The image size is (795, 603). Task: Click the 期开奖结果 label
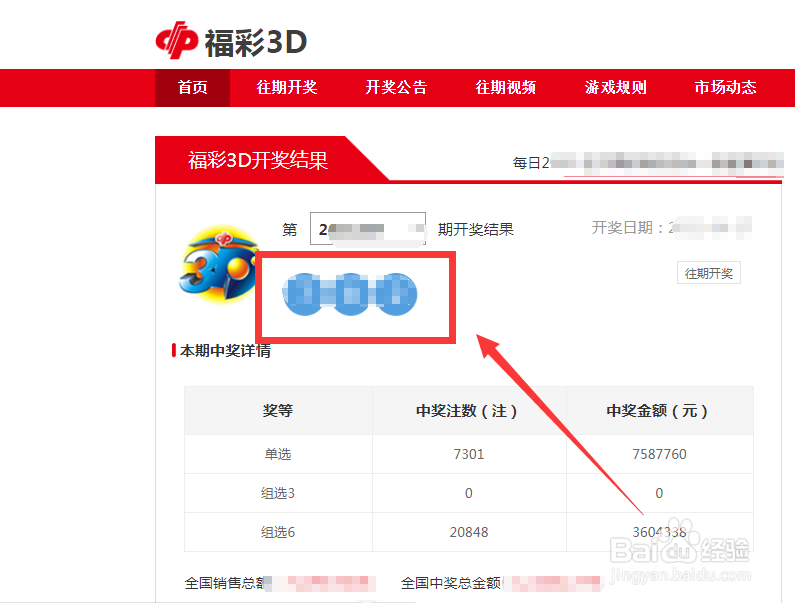476,229
